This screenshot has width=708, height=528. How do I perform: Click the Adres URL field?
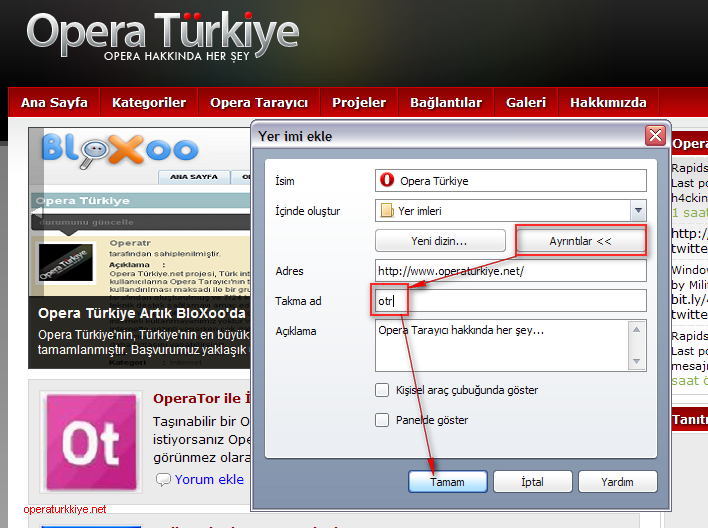(x=511, y=271)
